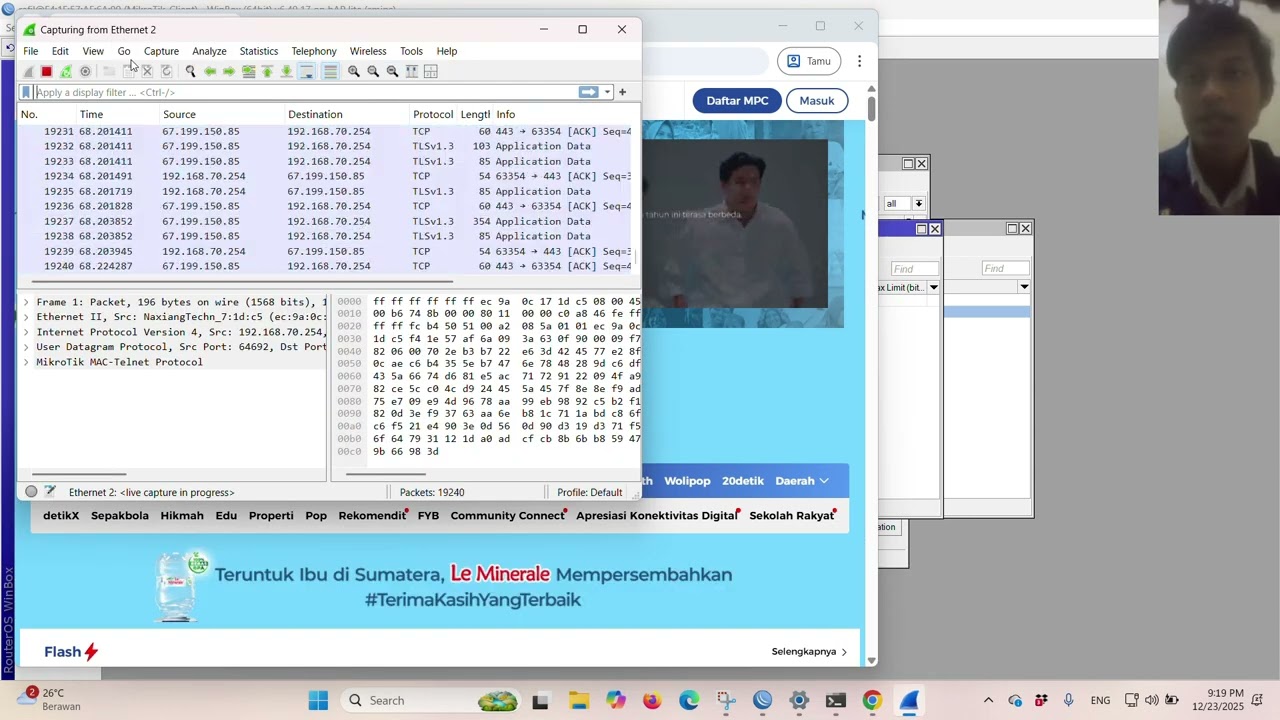The image size is (1280, 720).
Task: Jump to the first packet
Action: point(267,71)
